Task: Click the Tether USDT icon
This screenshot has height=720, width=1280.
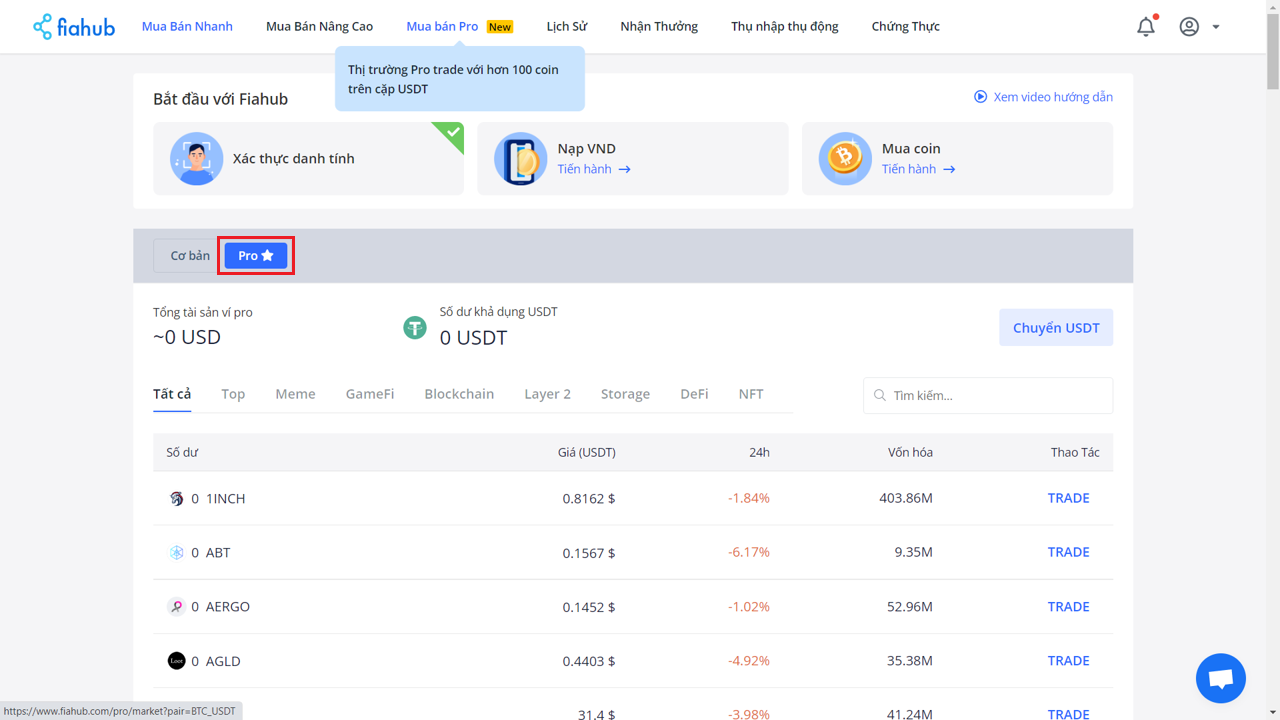Action: (x=415, y=328)
